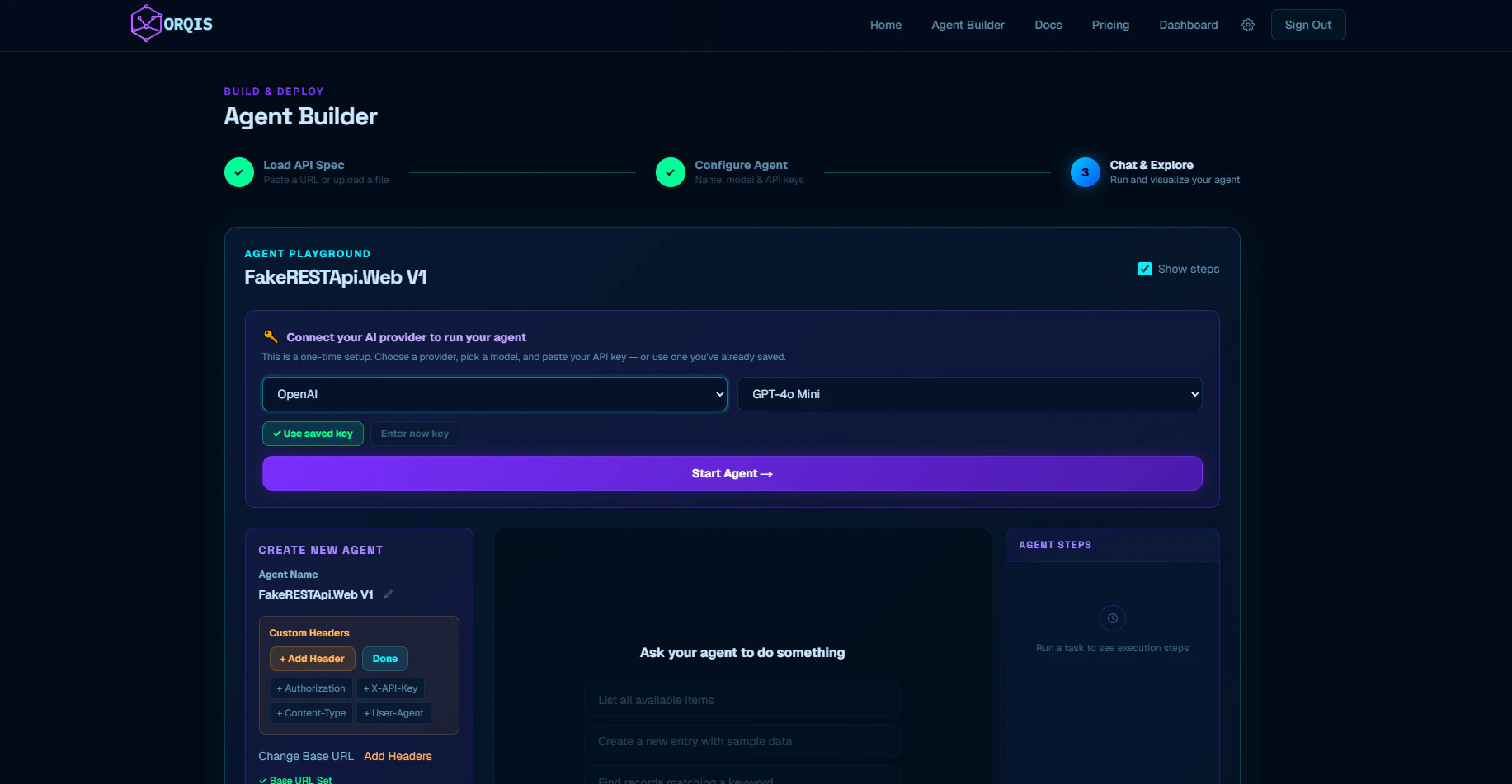
Task: Click the key icon beside Connect your AI provider
Action: pos(271,336)
